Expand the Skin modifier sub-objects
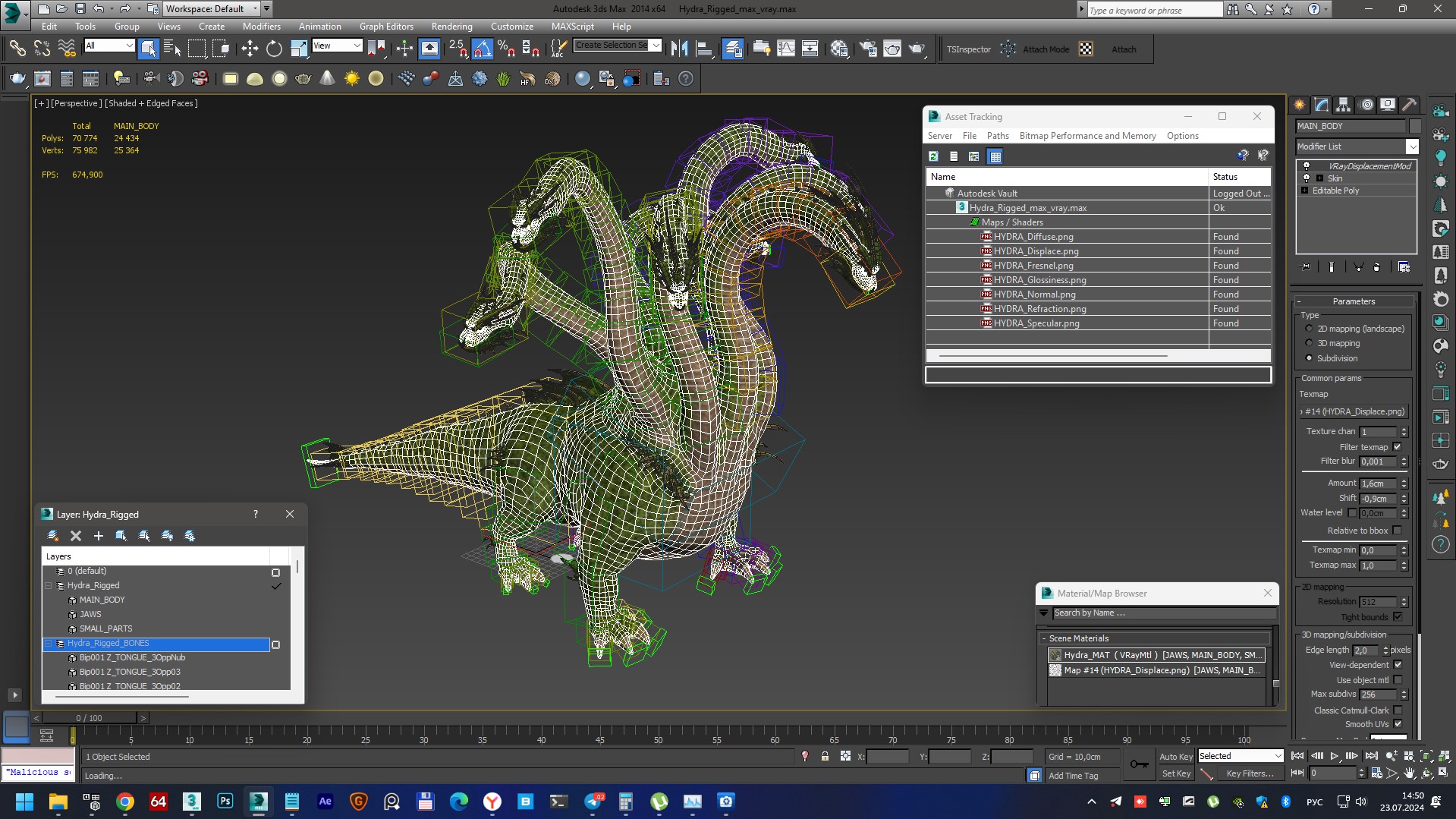This screenshot has width=1456, height=819. click(x=1319, y=178)
